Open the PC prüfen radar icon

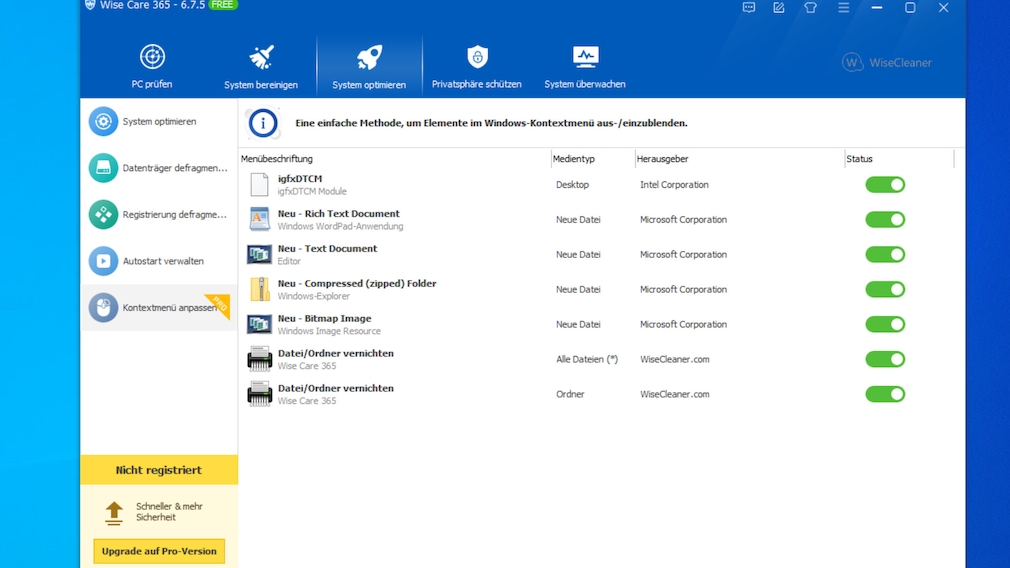point(152,57)
